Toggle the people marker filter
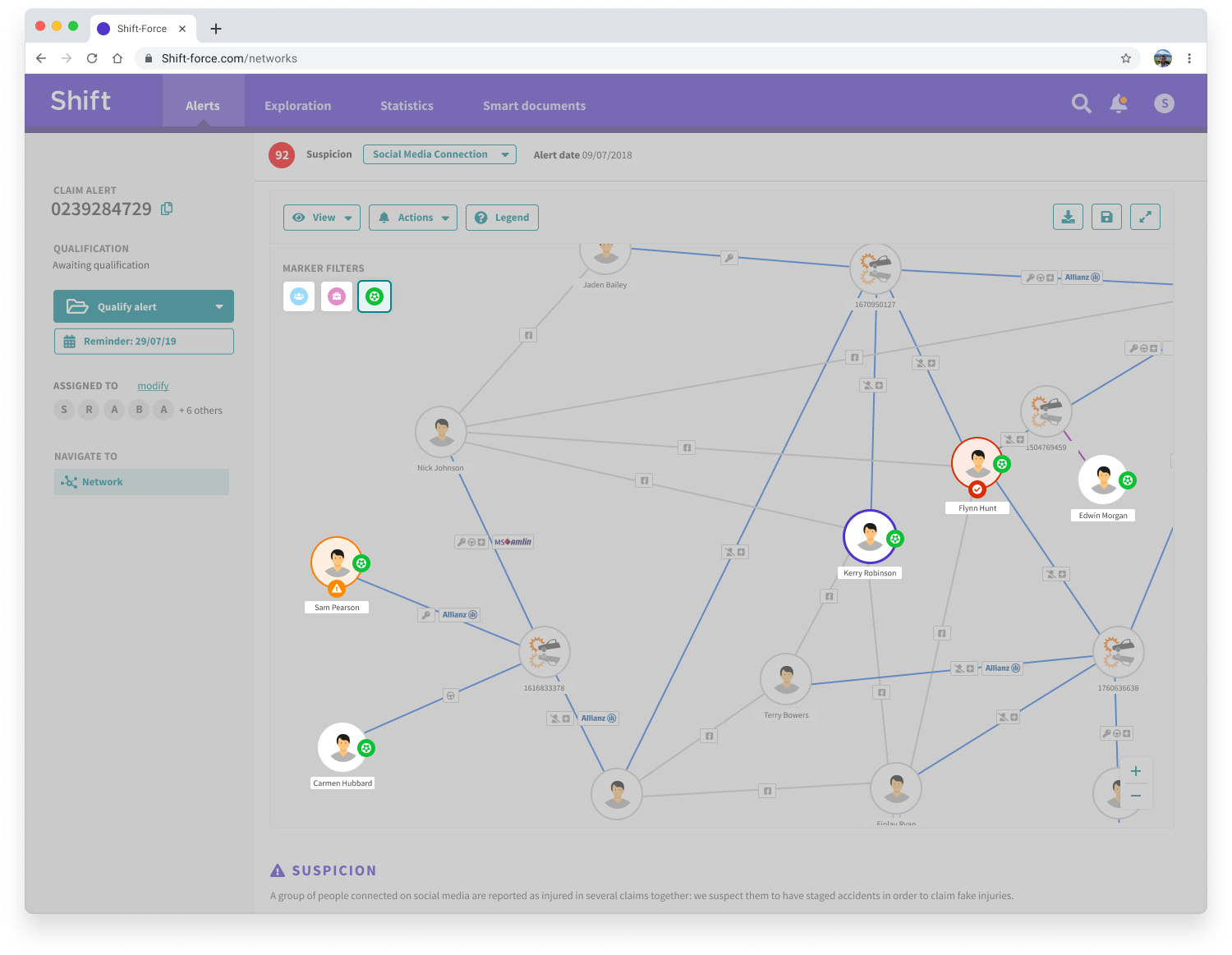The height and width of the screenshot is (955, 1232). (299, 296)
